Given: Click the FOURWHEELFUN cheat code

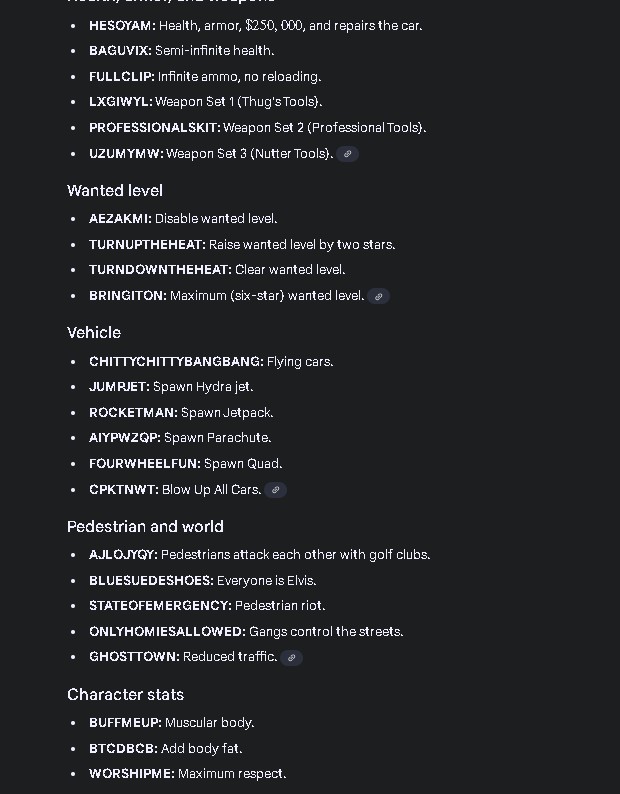Looking at the screenshot, I should click(x=144, y=463).
